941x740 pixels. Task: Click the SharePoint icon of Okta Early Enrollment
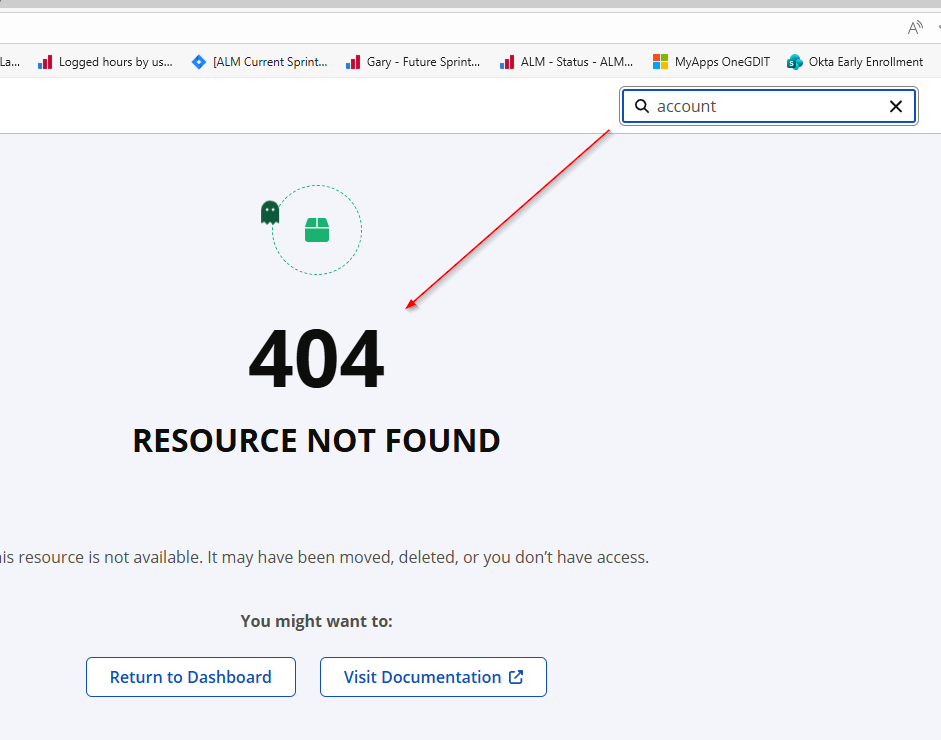point(795,62)
